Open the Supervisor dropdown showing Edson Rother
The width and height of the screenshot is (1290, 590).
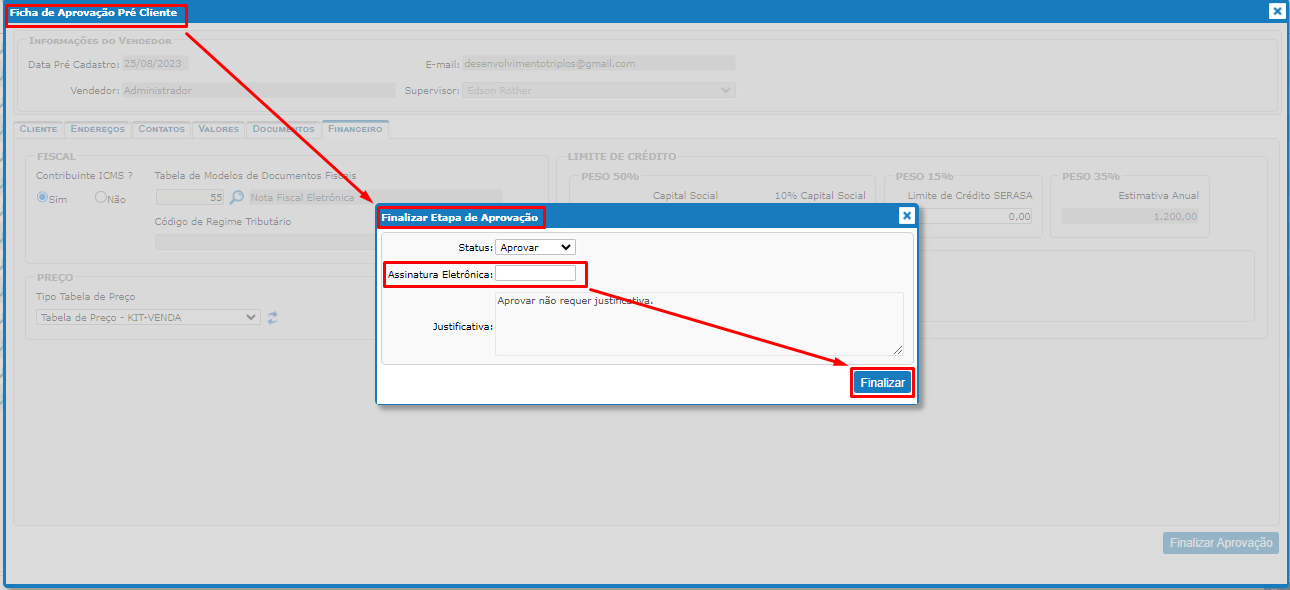(x=598, y=90)
